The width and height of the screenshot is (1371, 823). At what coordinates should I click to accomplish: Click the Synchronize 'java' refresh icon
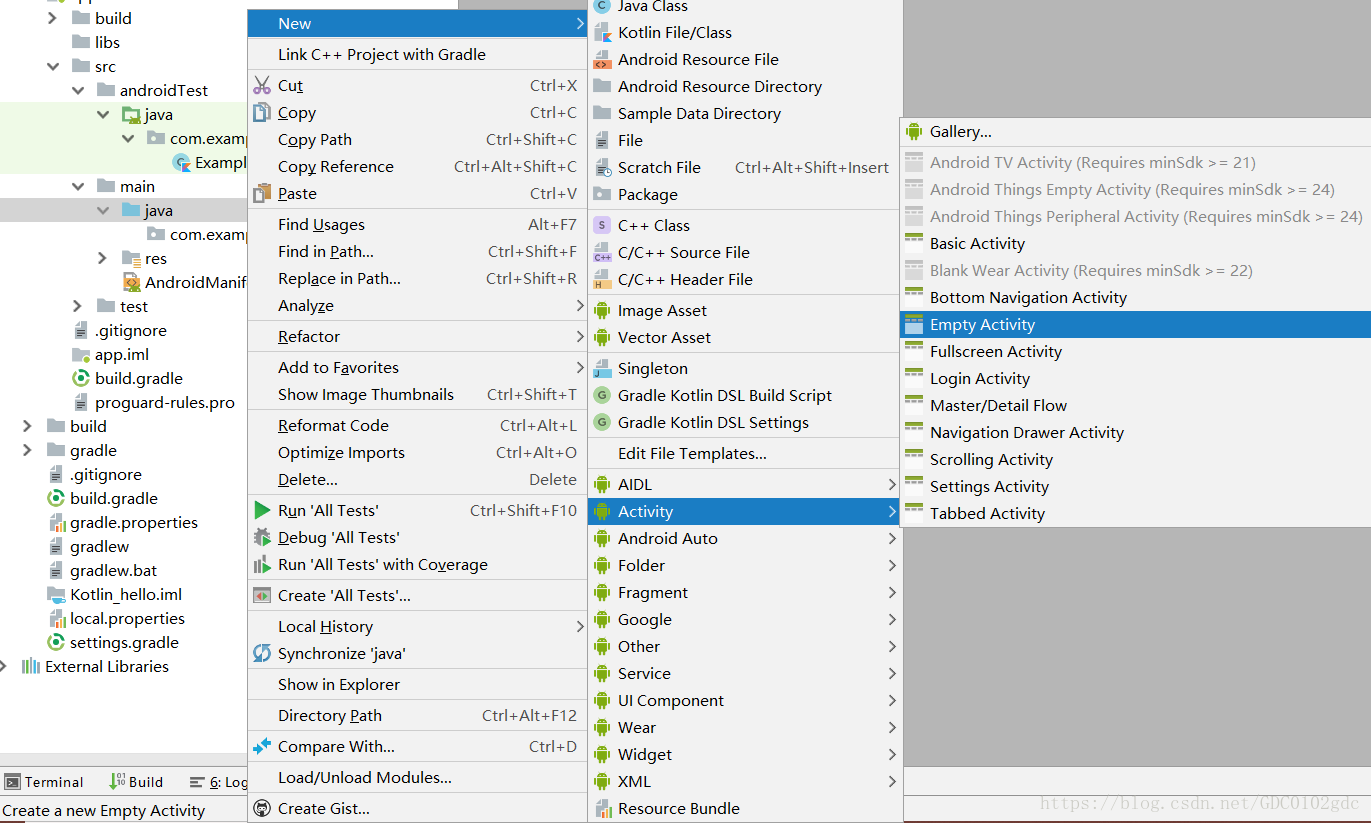coord(262,654)
